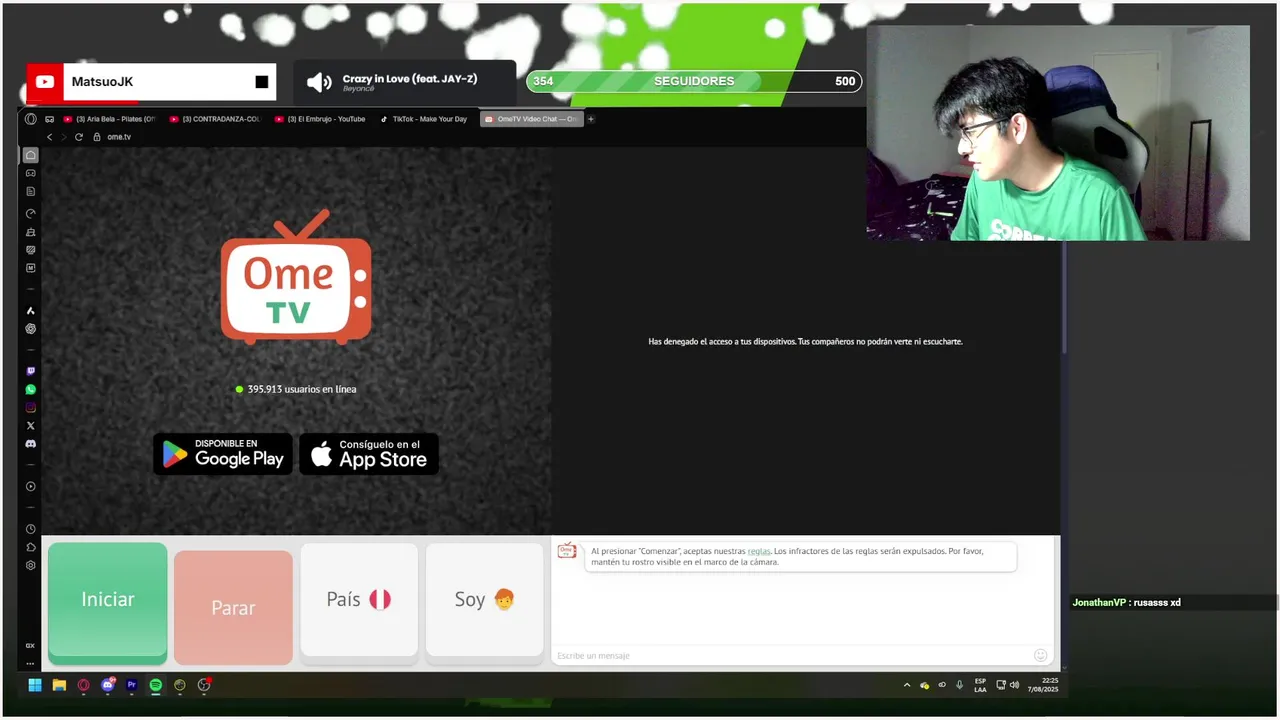Switch to TikTok Make Your Day tab
This screenshot has height=720, width=1280.
[x=425, y=119]
